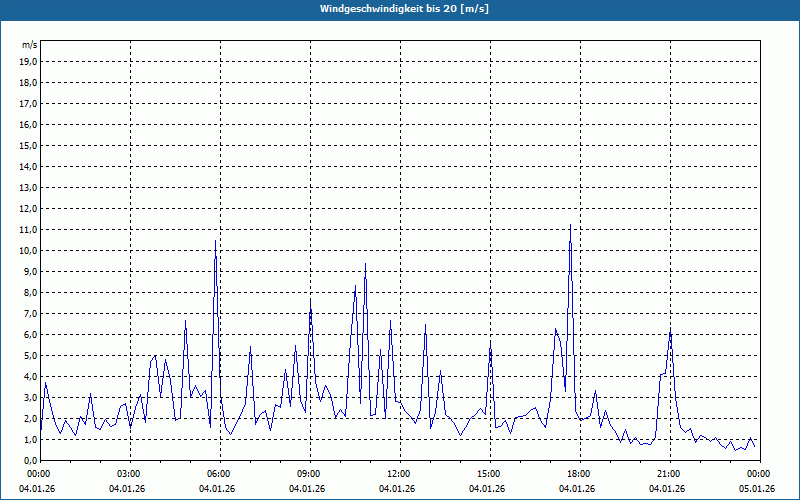The image size is (800, 500).
Task: Select the 04.01.26 date under 12:00
Action: pyautogui.click(x=398, y=488)
